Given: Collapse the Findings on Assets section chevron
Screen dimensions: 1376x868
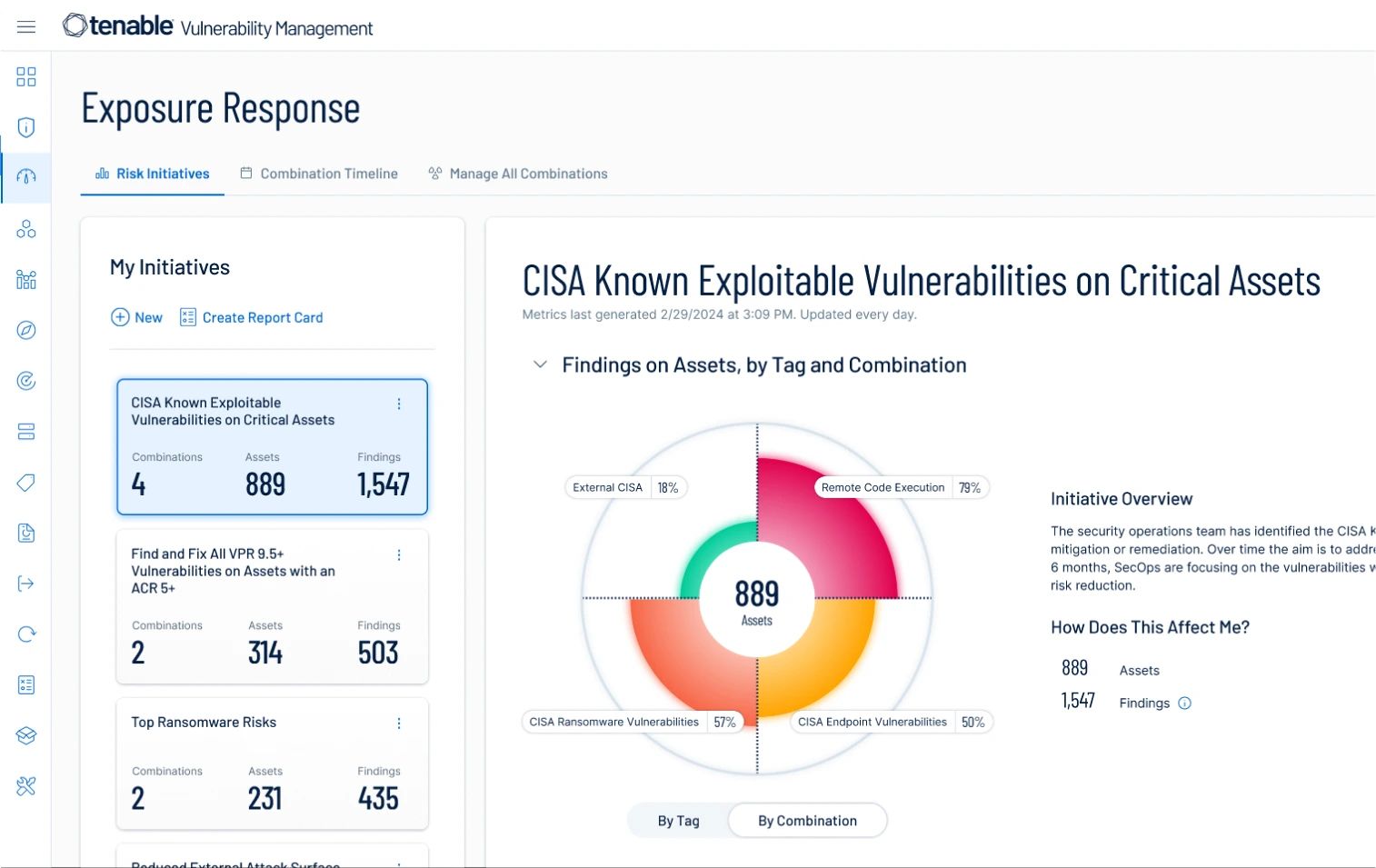Looking at the screenshot, I should 540,364.
